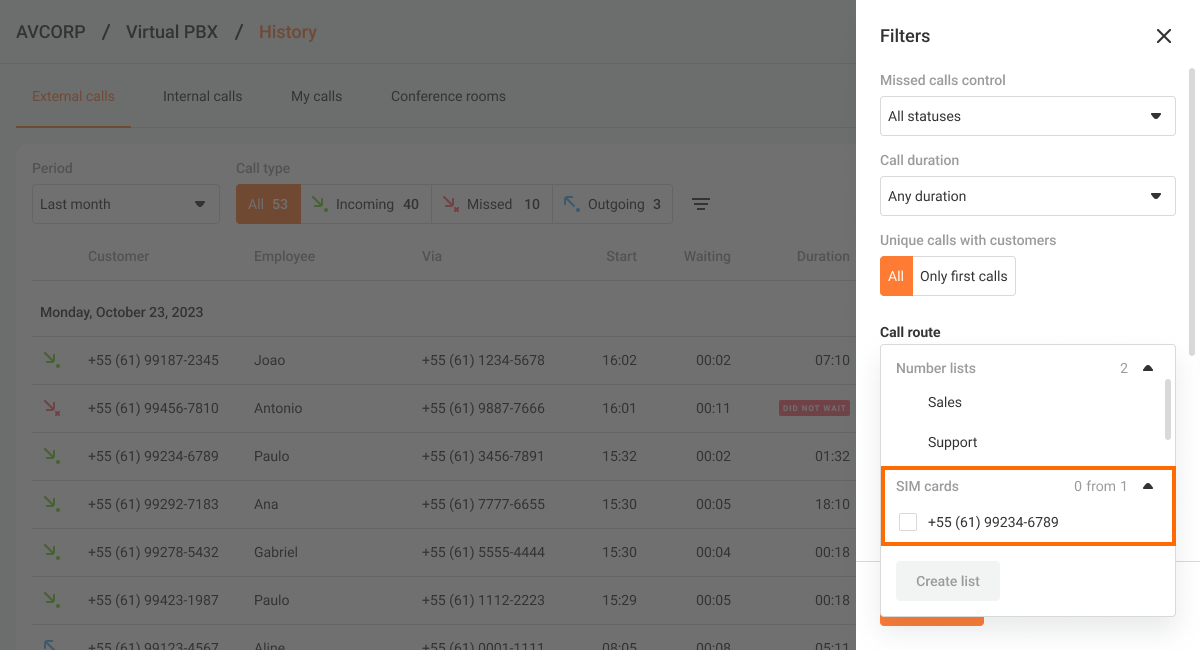
Task: Filter by Incoming 40 calls
Action: tap(366, 204)
